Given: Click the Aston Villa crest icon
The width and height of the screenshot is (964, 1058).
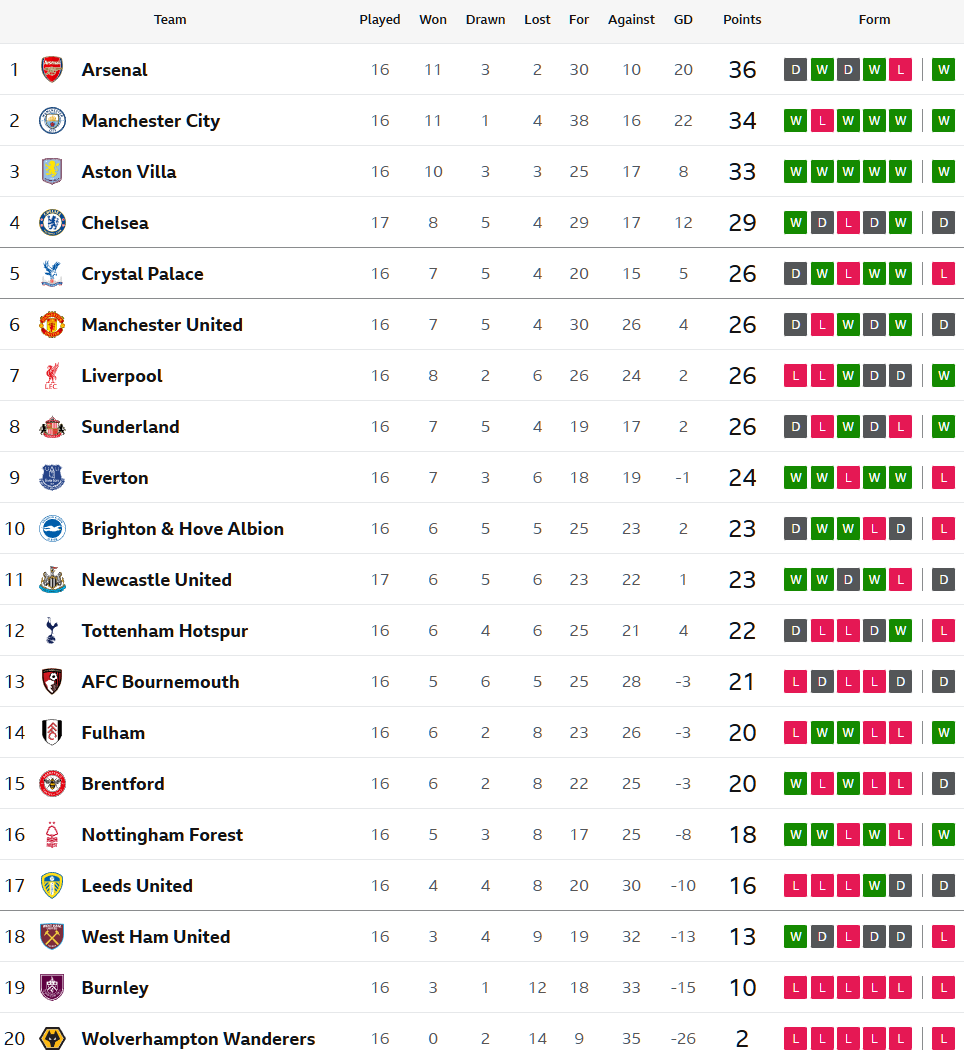Looking at the screenshot, I should tap(52, 172).
